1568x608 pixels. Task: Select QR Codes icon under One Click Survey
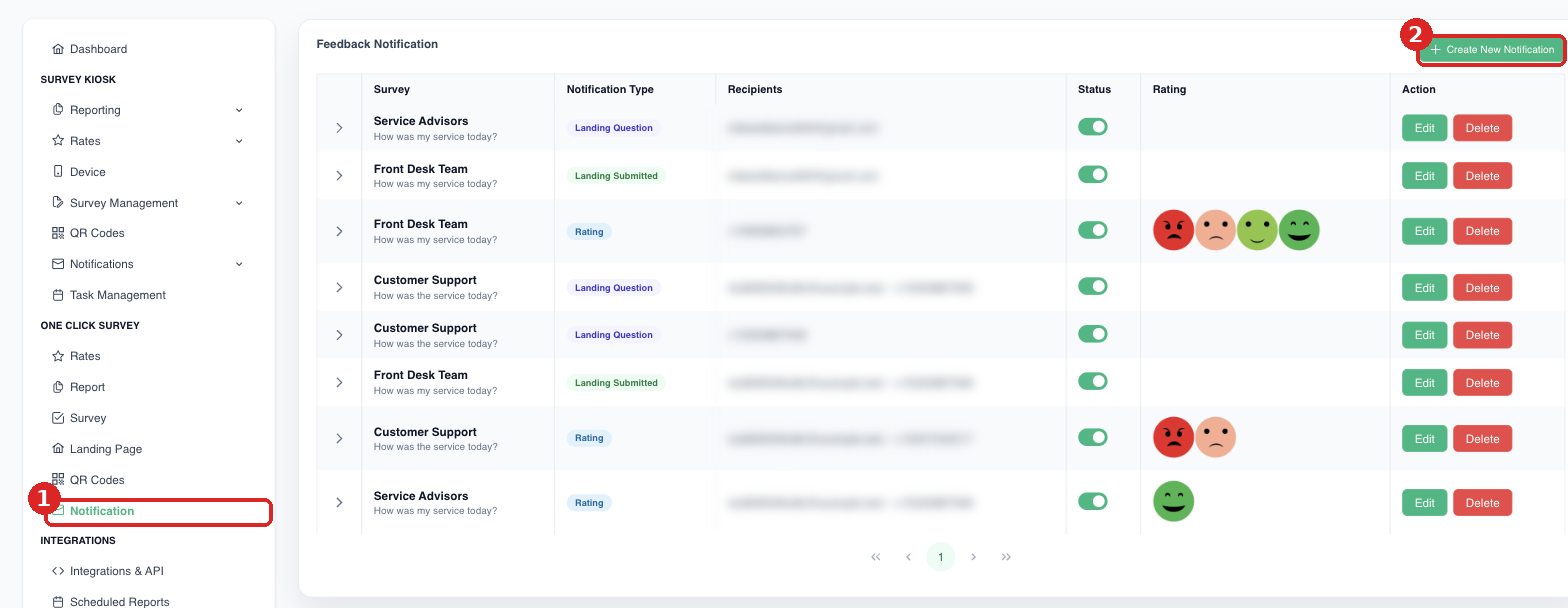(x=58, y=480)
